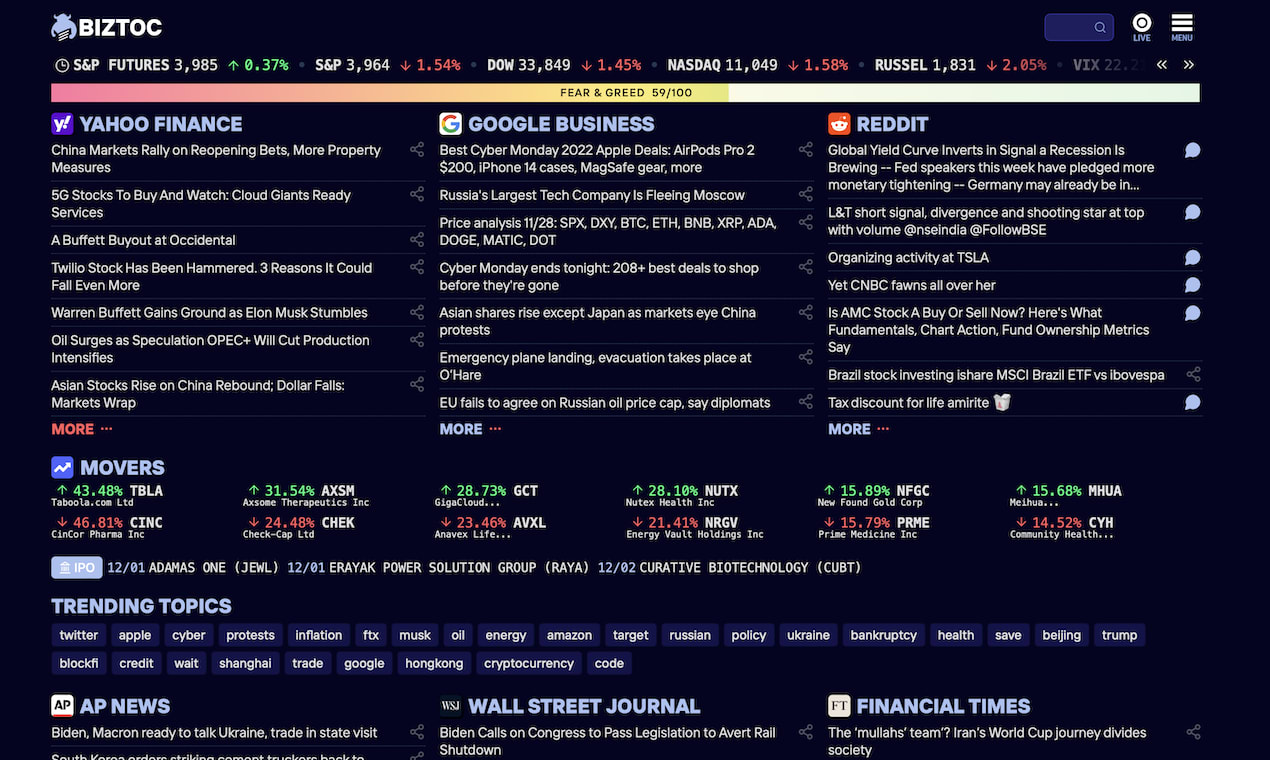Share the 5G Stocks To Buy article
The image size is (1270, 760).
[417, 195]
